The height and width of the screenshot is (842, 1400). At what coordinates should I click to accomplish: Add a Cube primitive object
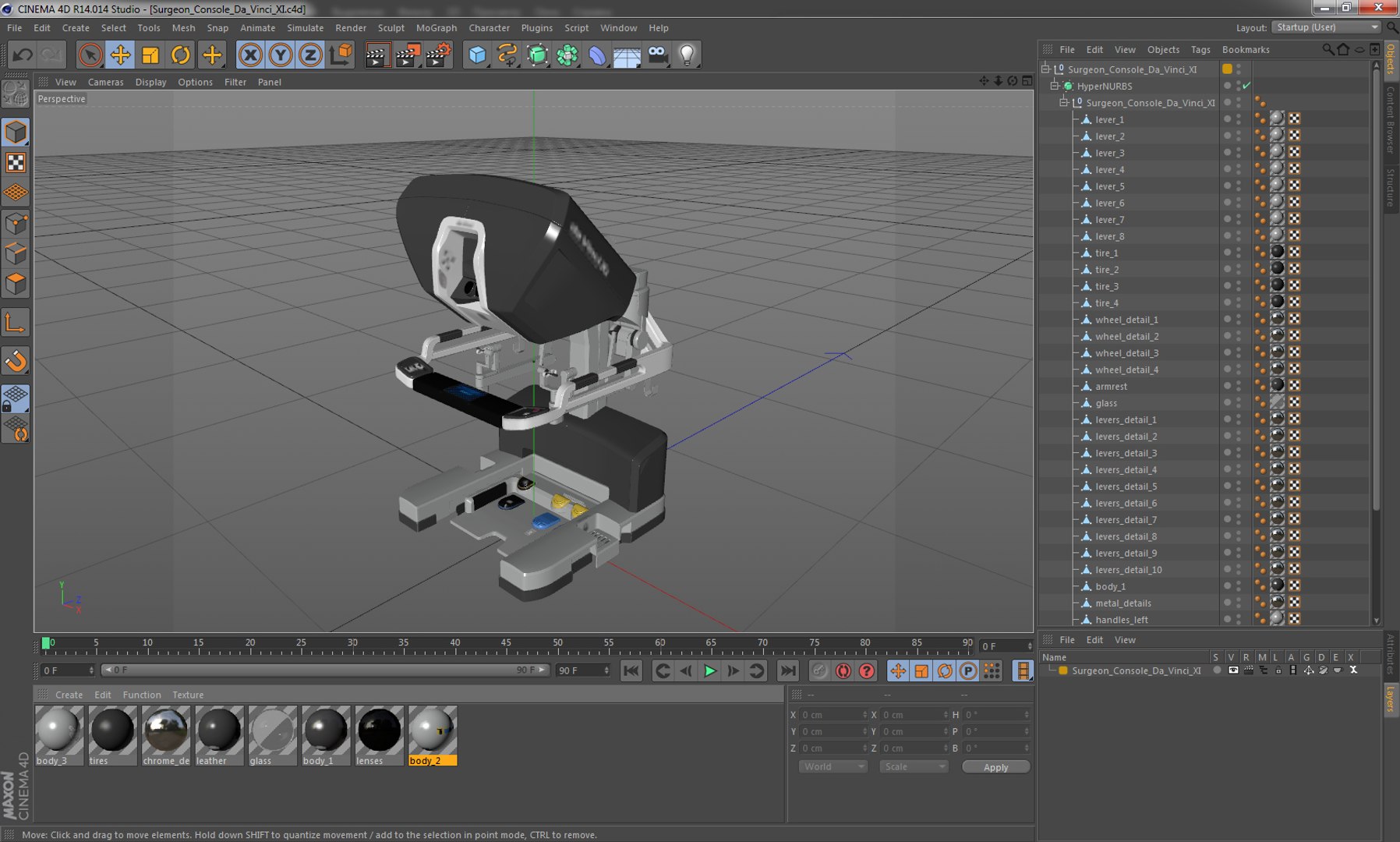pyautogui.click(x=477, y=55)
